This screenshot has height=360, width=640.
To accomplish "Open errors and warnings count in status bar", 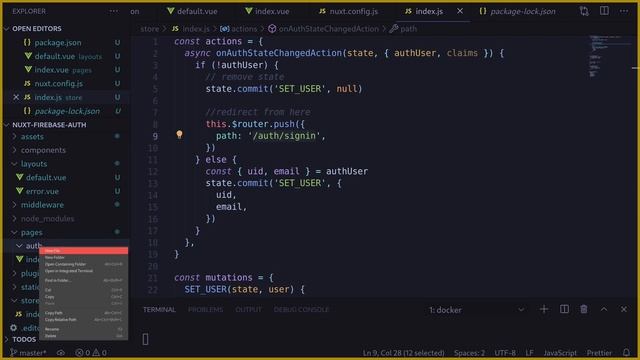I will point(91,353).
